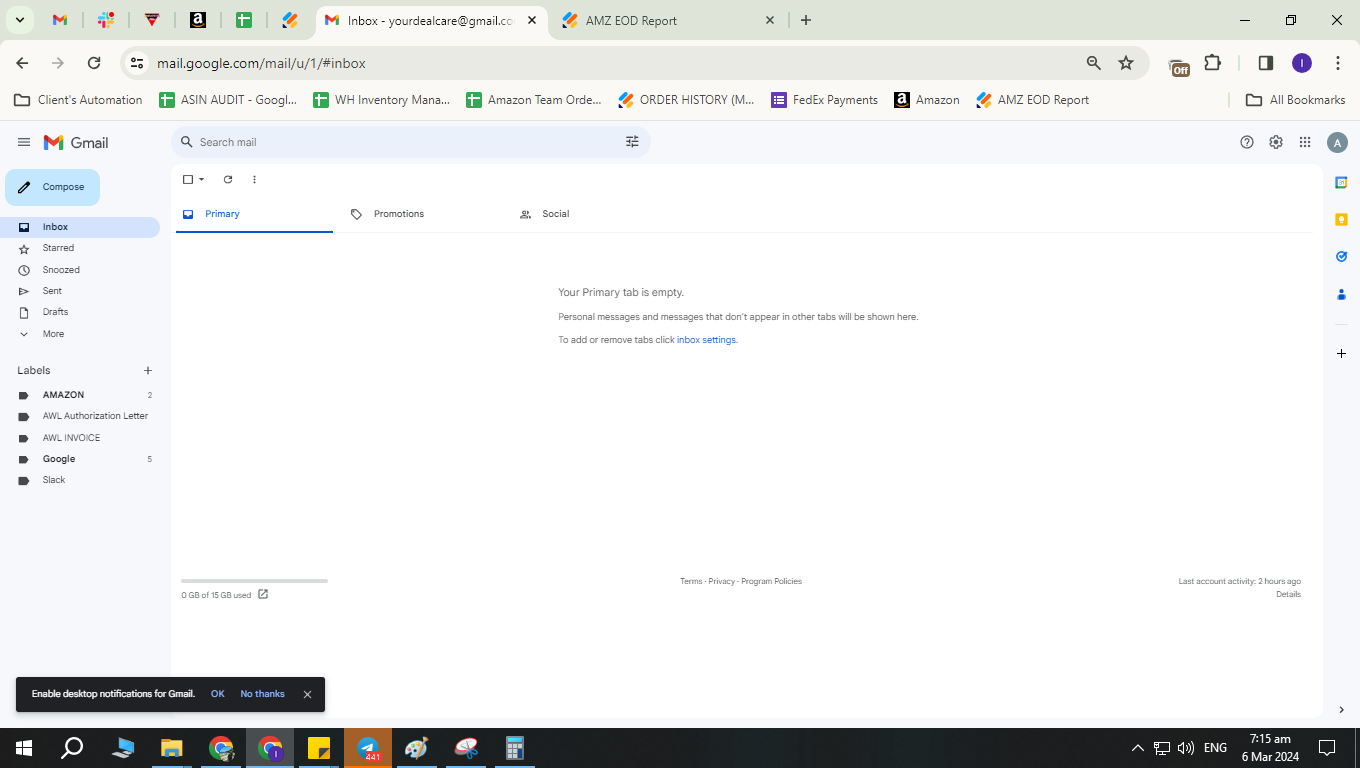Open All Bookmarks folder
The height and width of the screenshot is (768, 1360).
[1296, 100]
